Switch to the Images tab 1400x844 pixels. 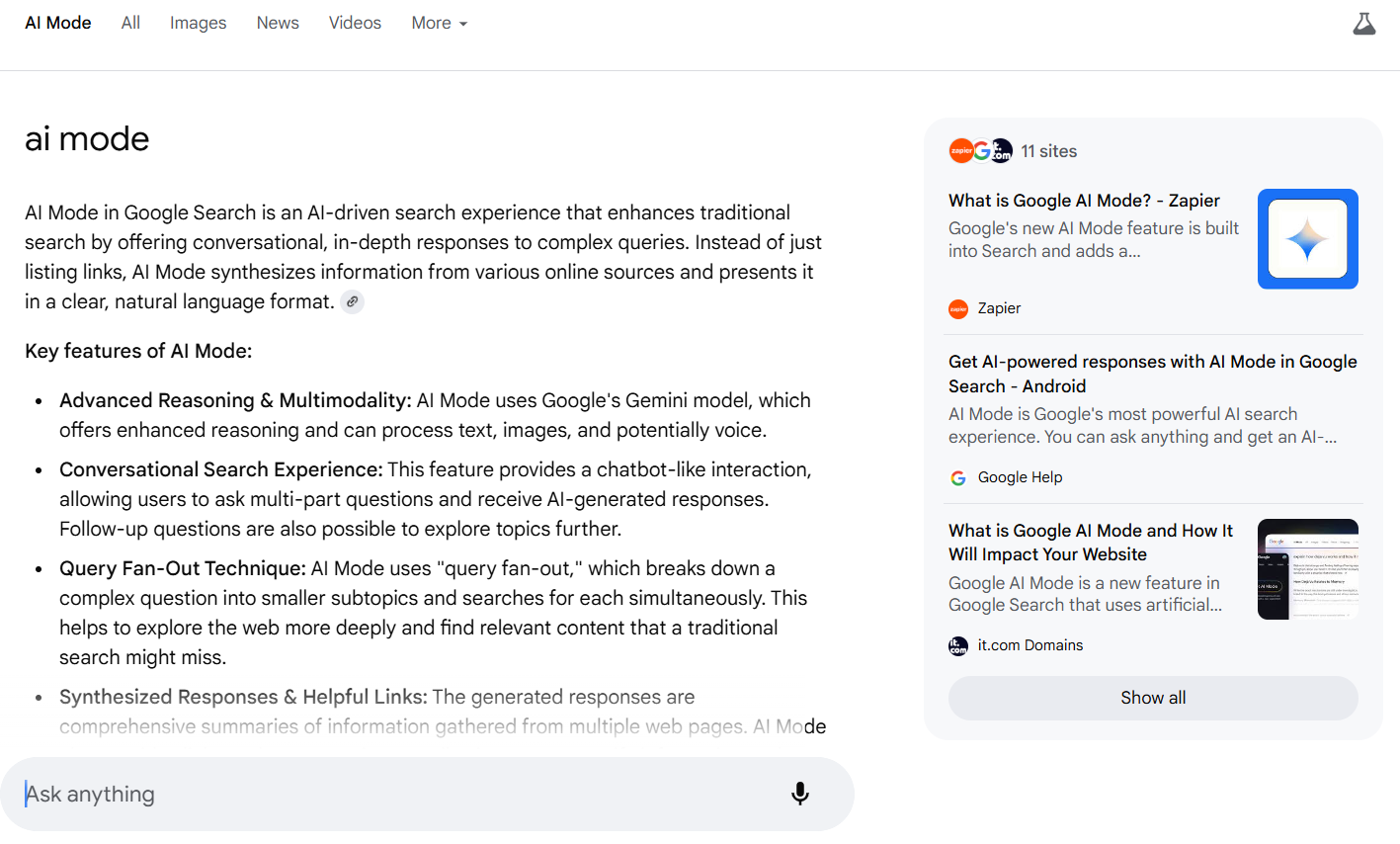pos(198,23)
